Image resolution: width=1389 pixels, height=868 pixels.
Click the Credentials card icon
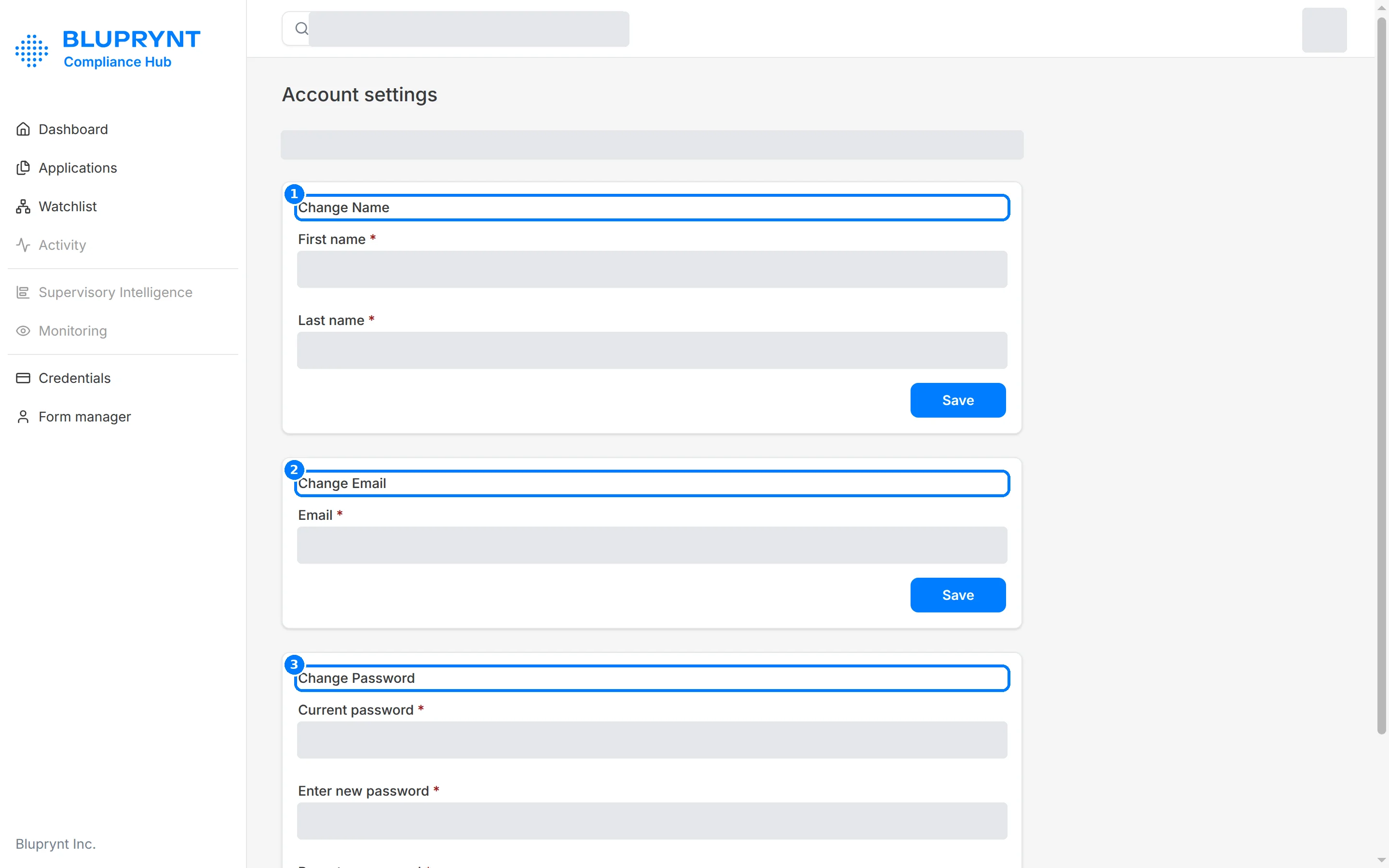[23, 378]
